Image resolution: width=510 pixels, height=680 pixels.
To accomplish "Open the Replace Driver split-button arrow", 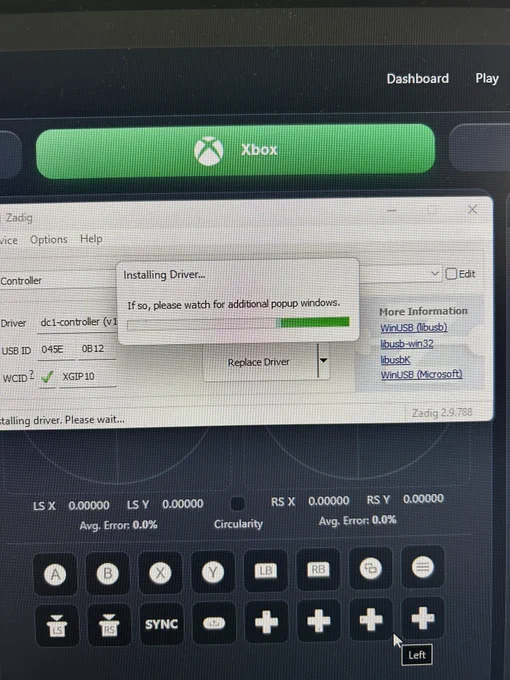I will pyautogui.click(x=324, y=360).
